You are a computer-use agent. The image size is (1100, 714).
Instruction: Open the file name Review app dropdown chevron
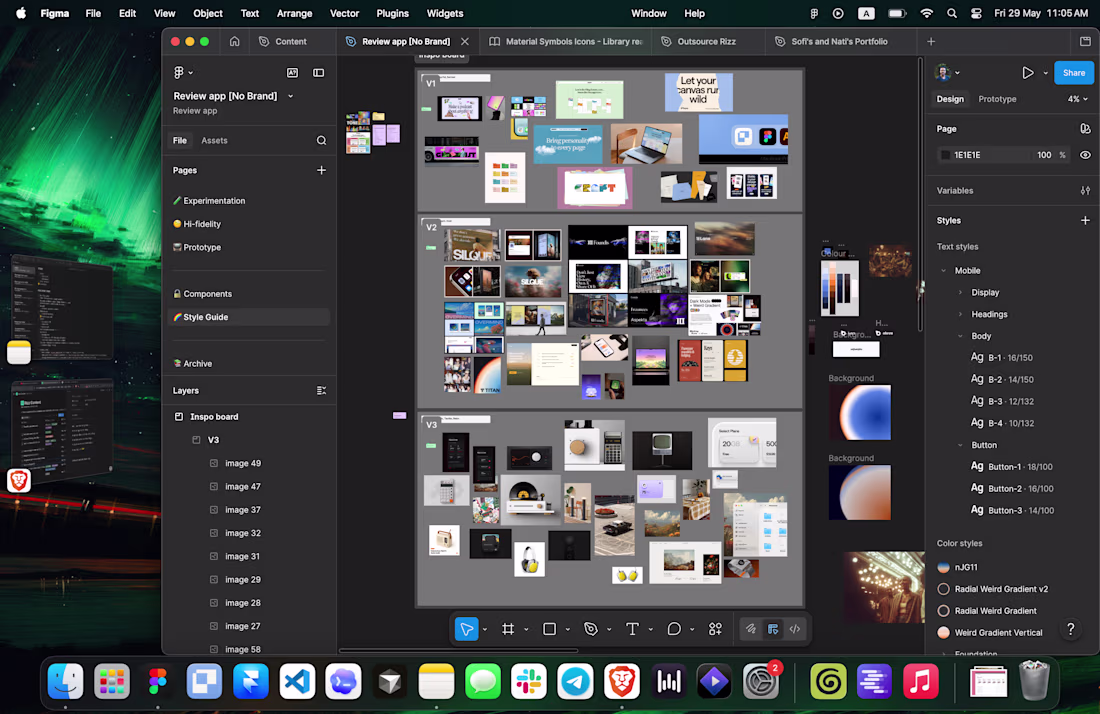tap(290, 96)
